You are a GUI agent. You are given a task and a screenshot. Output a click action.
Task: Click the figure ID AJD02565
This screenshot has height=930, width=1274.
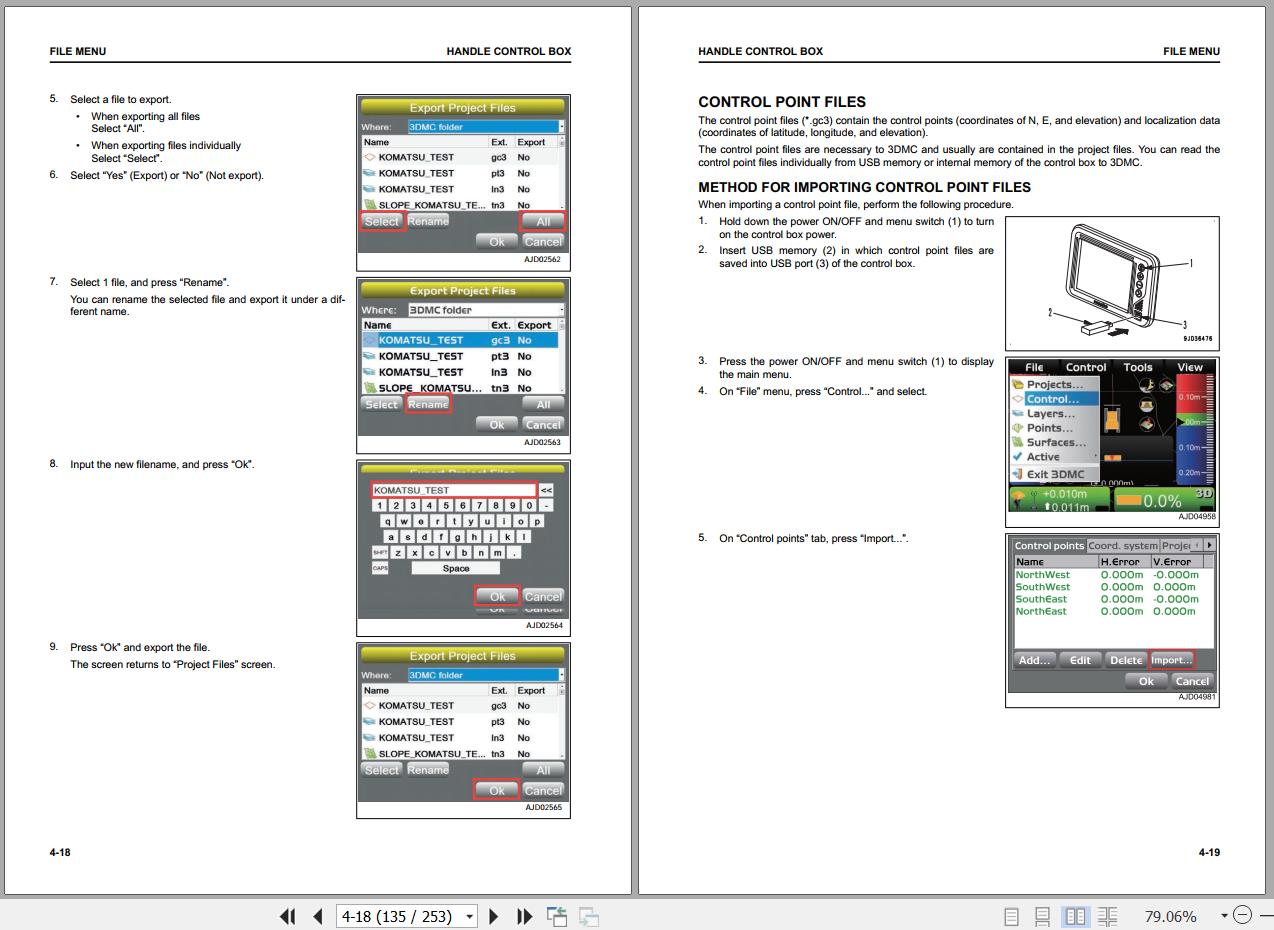(x=544, y=807)
